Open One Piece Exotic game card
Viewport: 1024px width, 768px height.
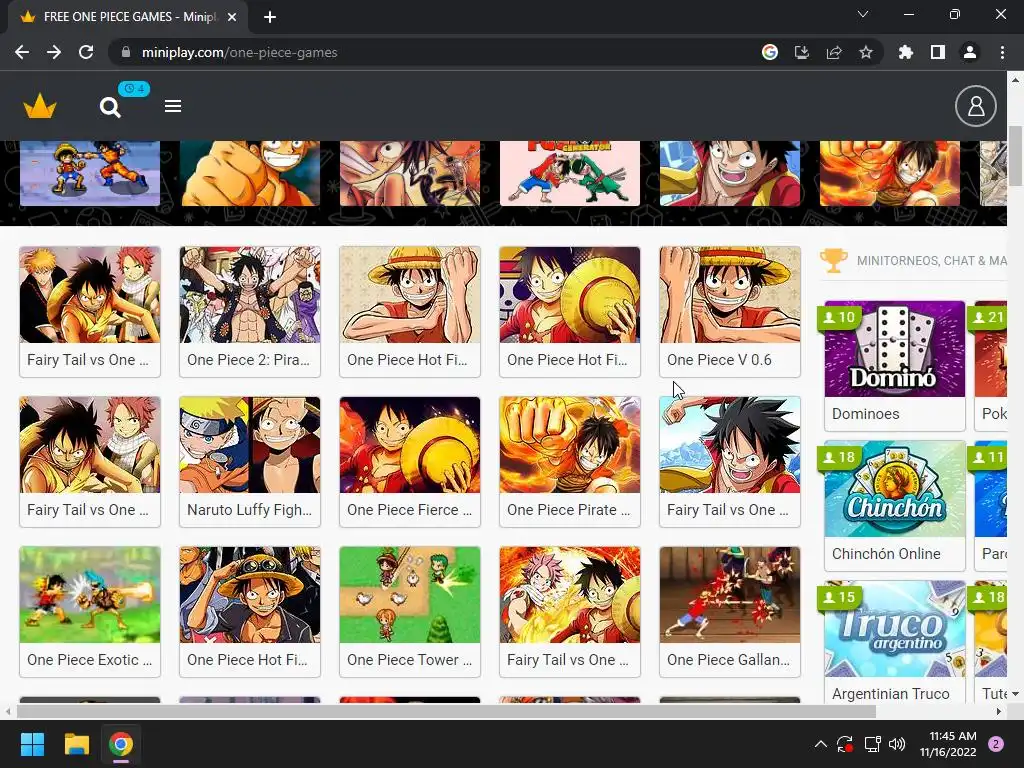pyautogui.click(x=90, y=613)
